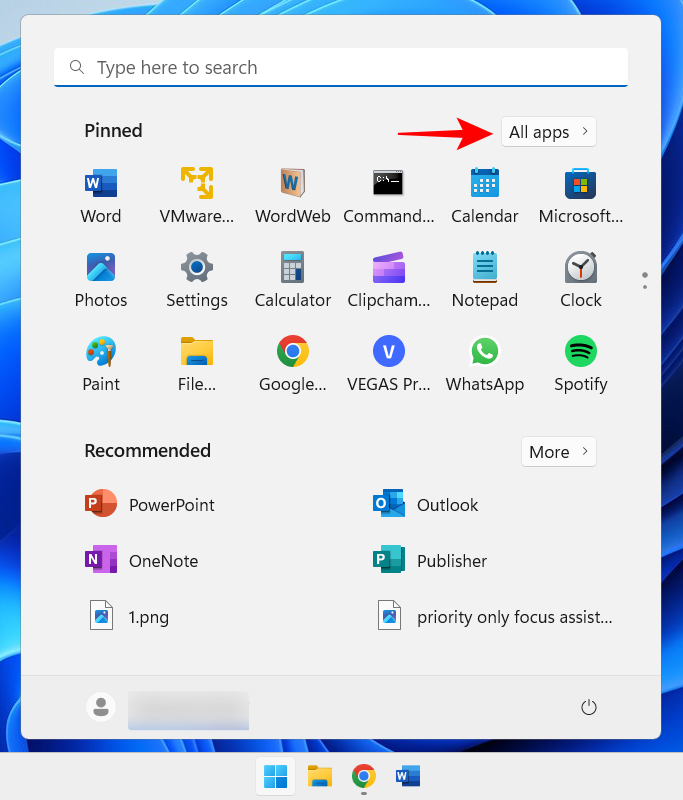Open WhatsApp from pinned apps
The image size is (683, 800).
485,364
